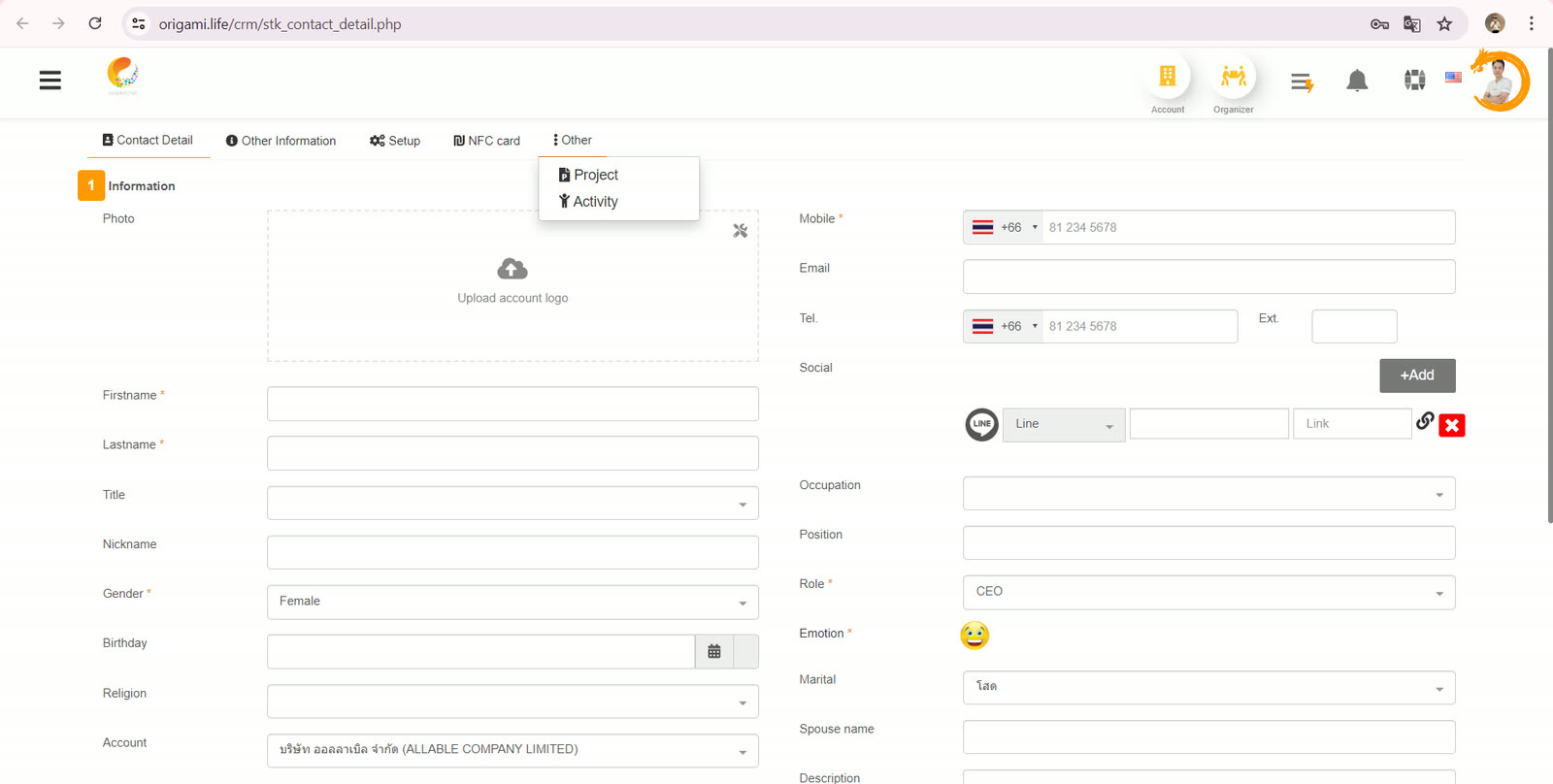Click the red delete social row icon
The image size is (1553, 784).
pos(1452,425)
